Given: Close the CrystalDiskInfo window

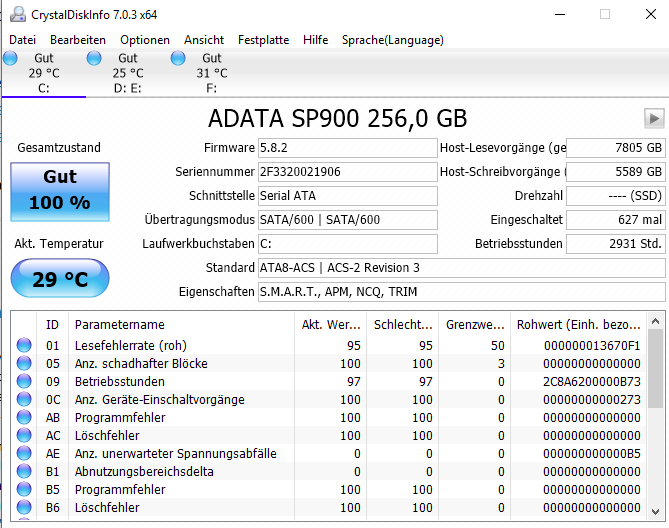Looking at the screenshot, I should (x=651, y=14).
